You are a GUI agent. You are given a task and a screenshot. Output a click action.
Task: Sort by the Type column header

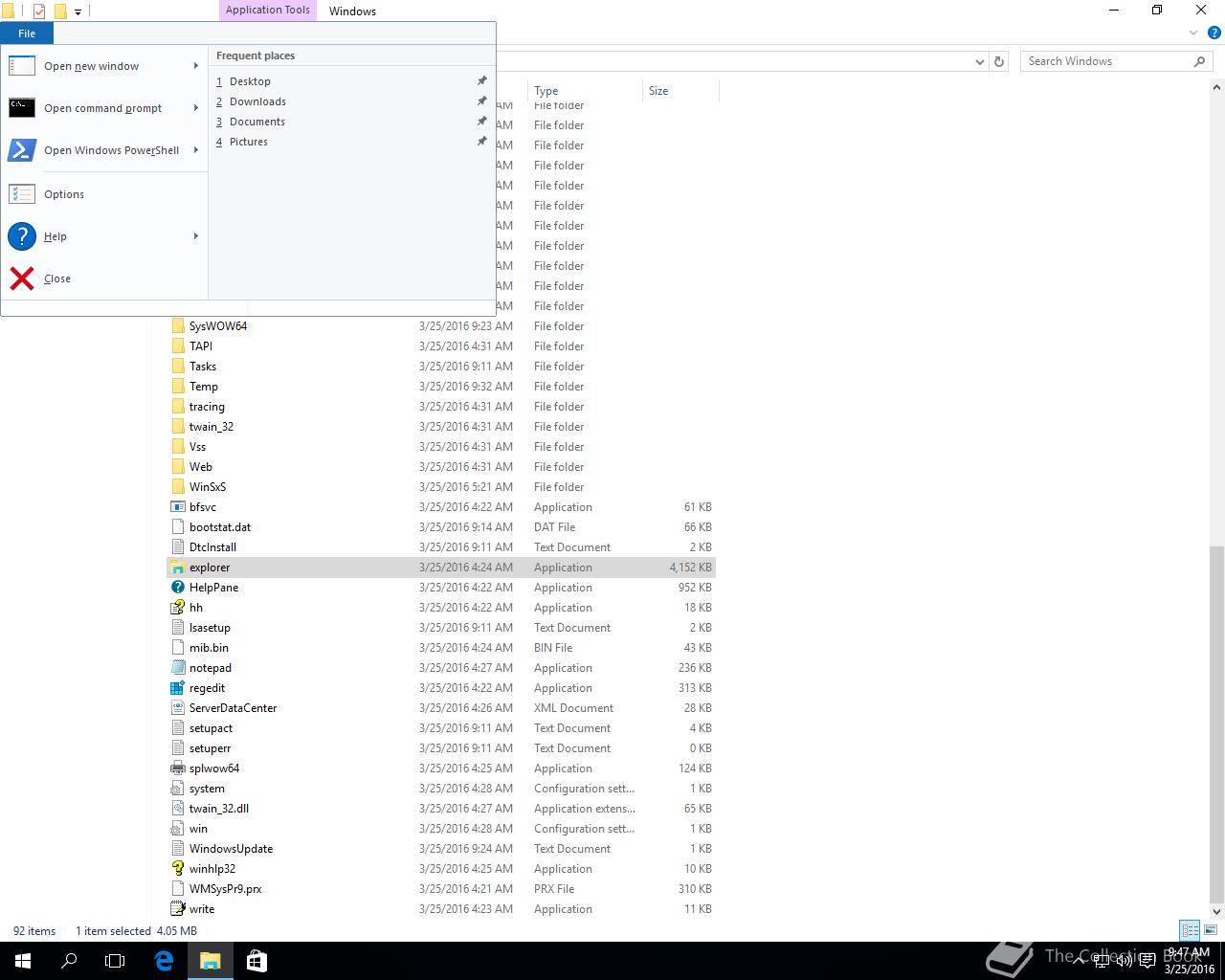coord(584,91)
